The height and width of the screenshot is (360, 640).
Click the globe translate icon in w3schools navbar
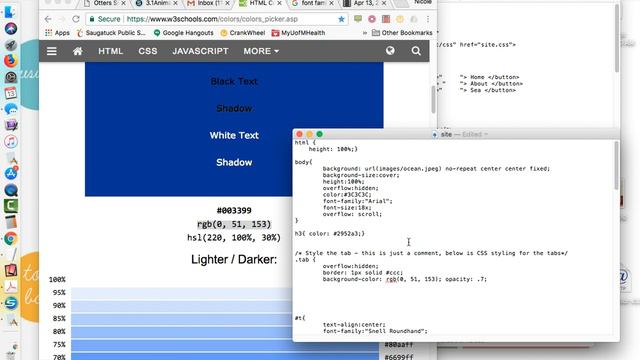pyautogui.click(x=390, y=51)
